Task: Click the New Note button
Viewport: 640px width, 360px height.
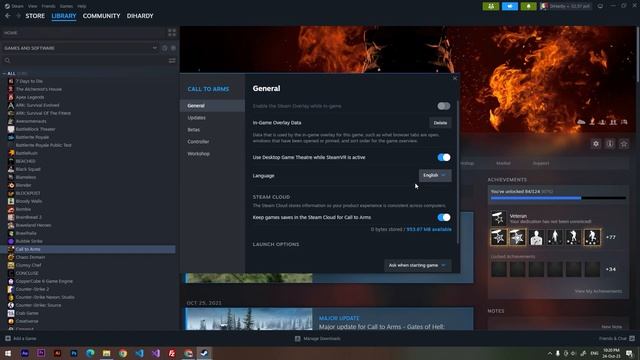Action: [x=611, y=327]
